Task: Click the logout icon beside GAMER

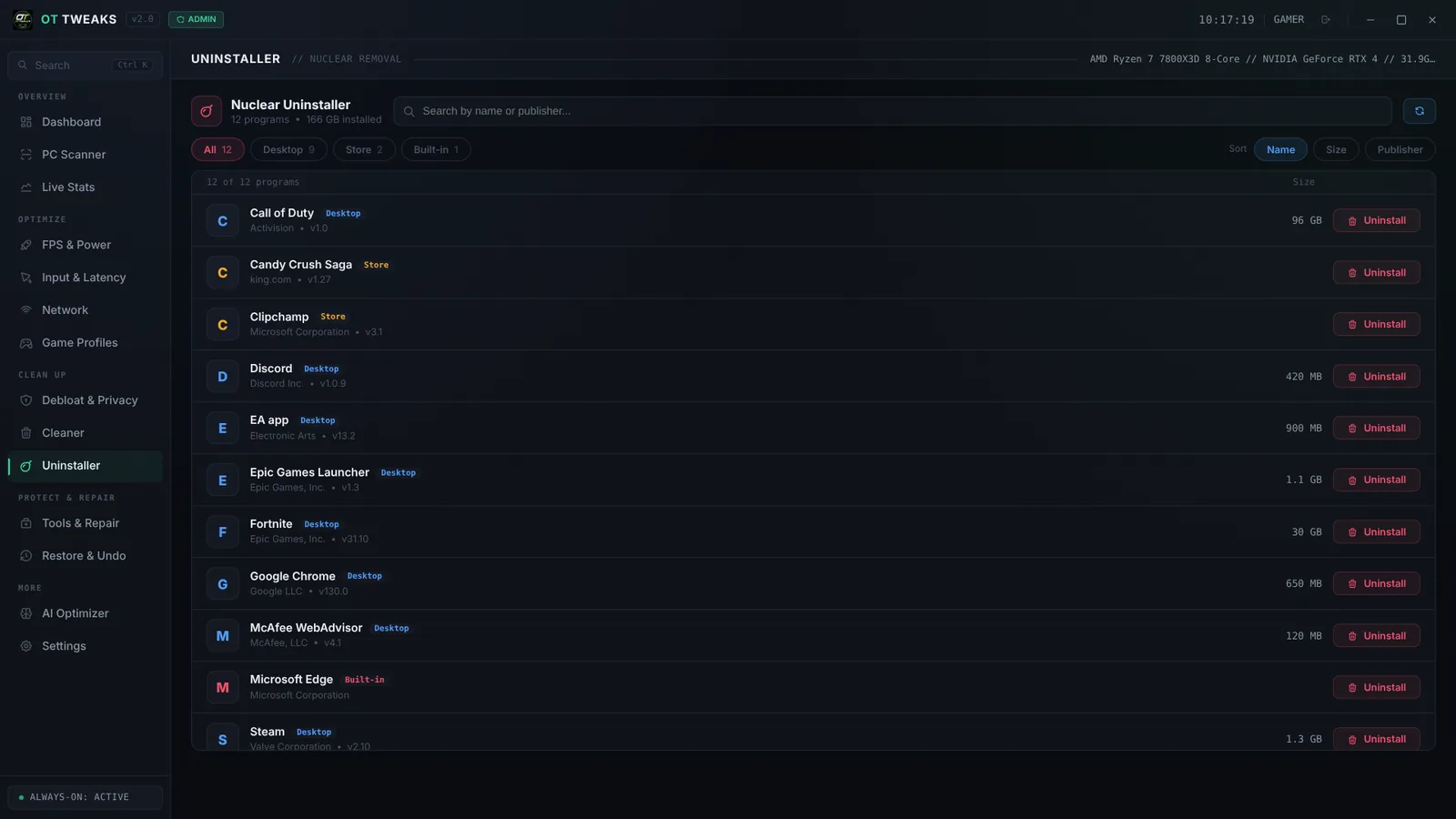Action: coord(1326,20)
